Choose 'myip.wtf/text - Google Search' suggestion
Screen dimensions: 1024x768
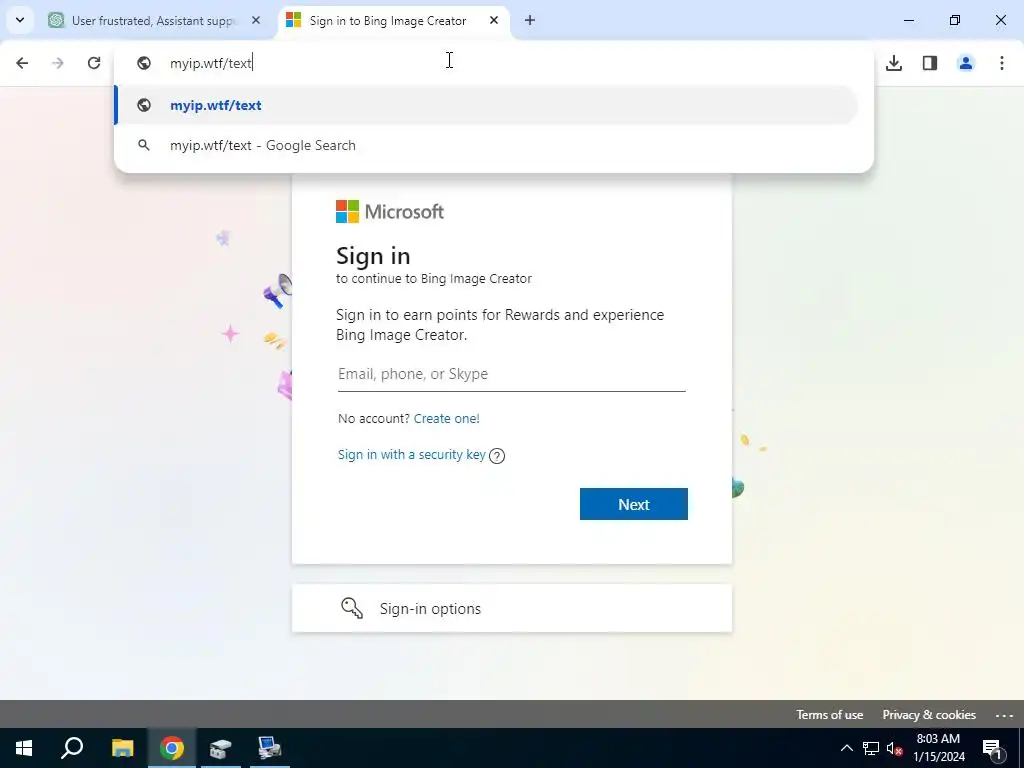click(486, 145)
